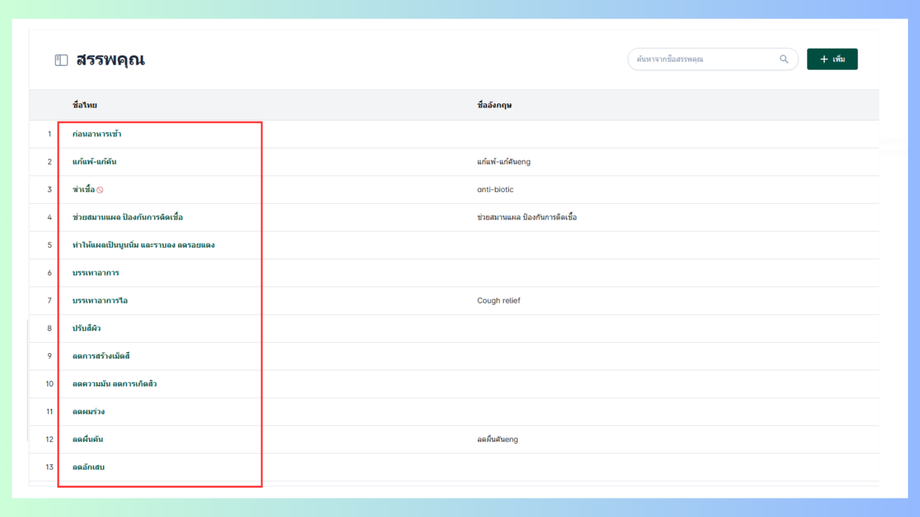The width and height of the screenshot is (920, 517).
Task: Open the ก่อนอาหารเช้า entry
Action: [97, 134]
